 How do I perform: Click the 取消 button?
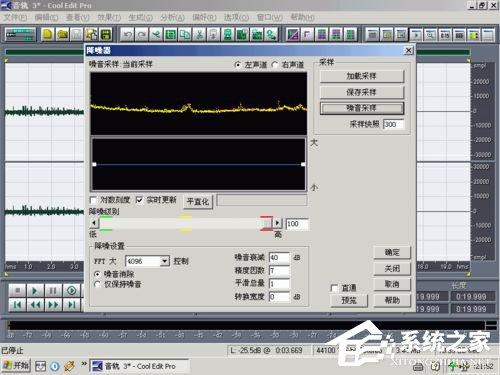click(392, 284)
